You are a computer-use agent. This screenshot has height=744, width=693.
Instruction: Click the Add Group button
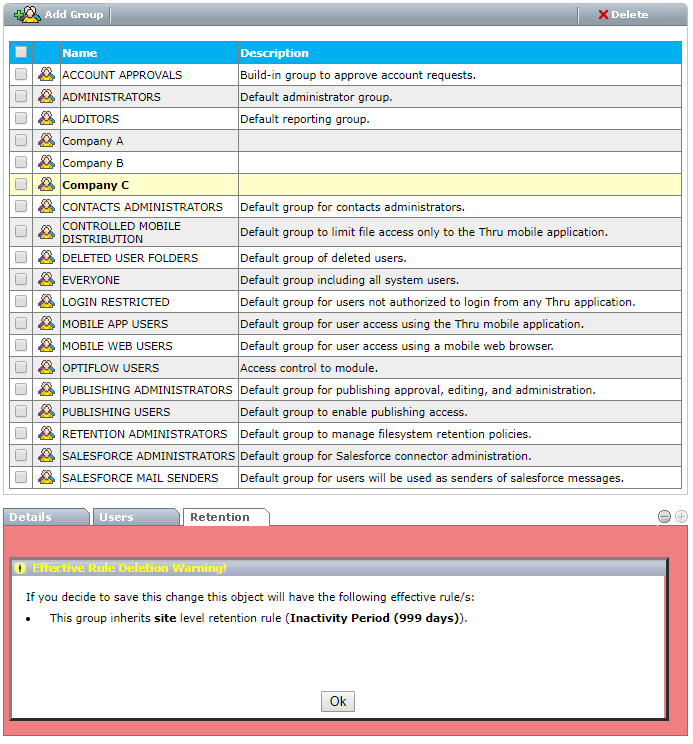click(59, 15)
